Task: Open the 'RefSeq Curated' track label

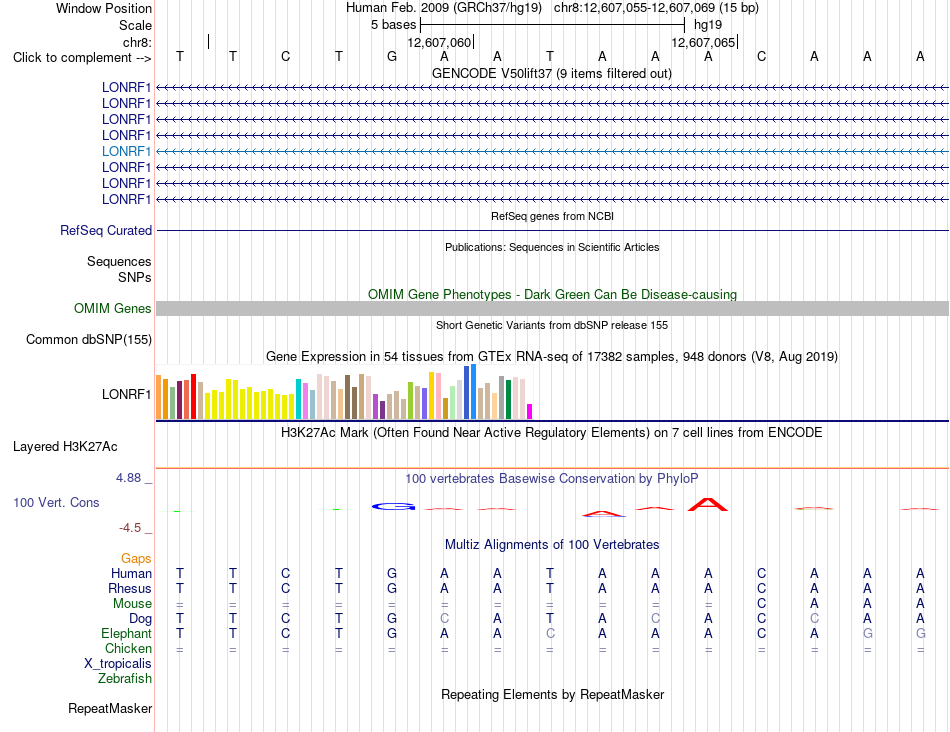Action: [x=105, y=230]
